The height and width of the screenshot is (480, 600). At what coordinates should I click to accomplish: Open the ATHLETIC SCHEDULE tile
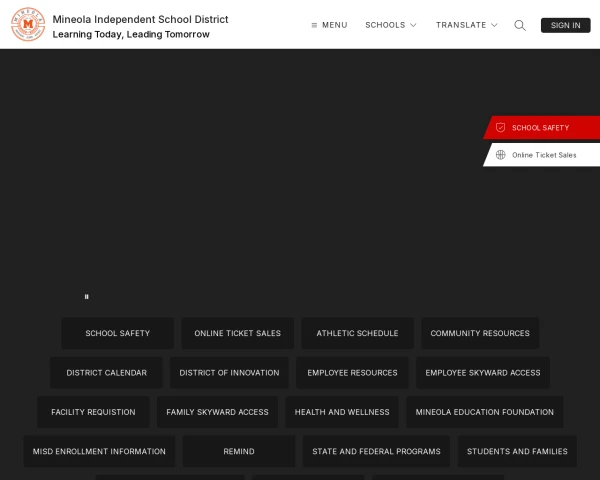click(357, 333)
